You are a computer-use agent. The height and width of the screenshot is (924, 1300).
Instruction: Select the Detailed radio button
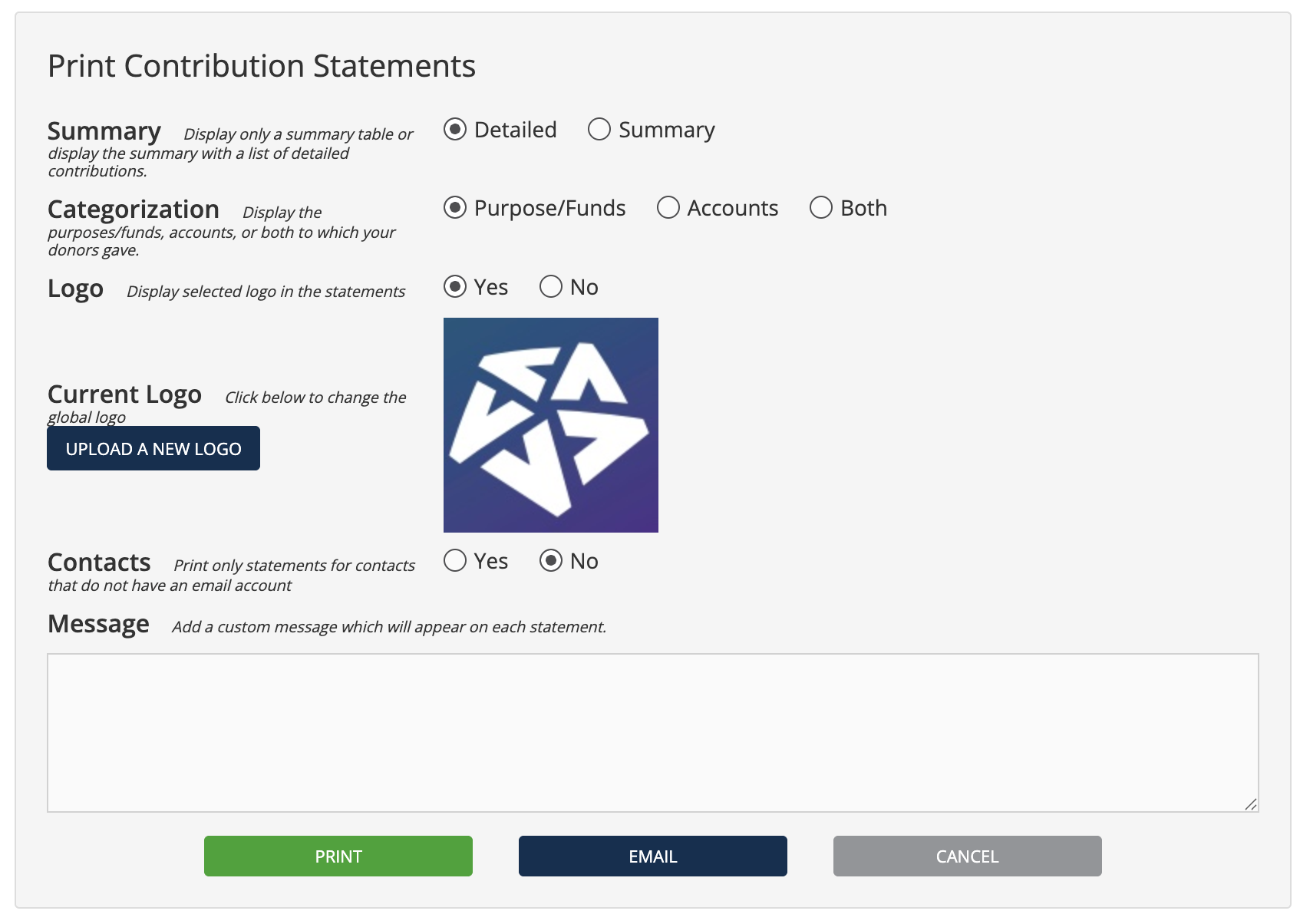pyautogui.click(x=455, y=130)
